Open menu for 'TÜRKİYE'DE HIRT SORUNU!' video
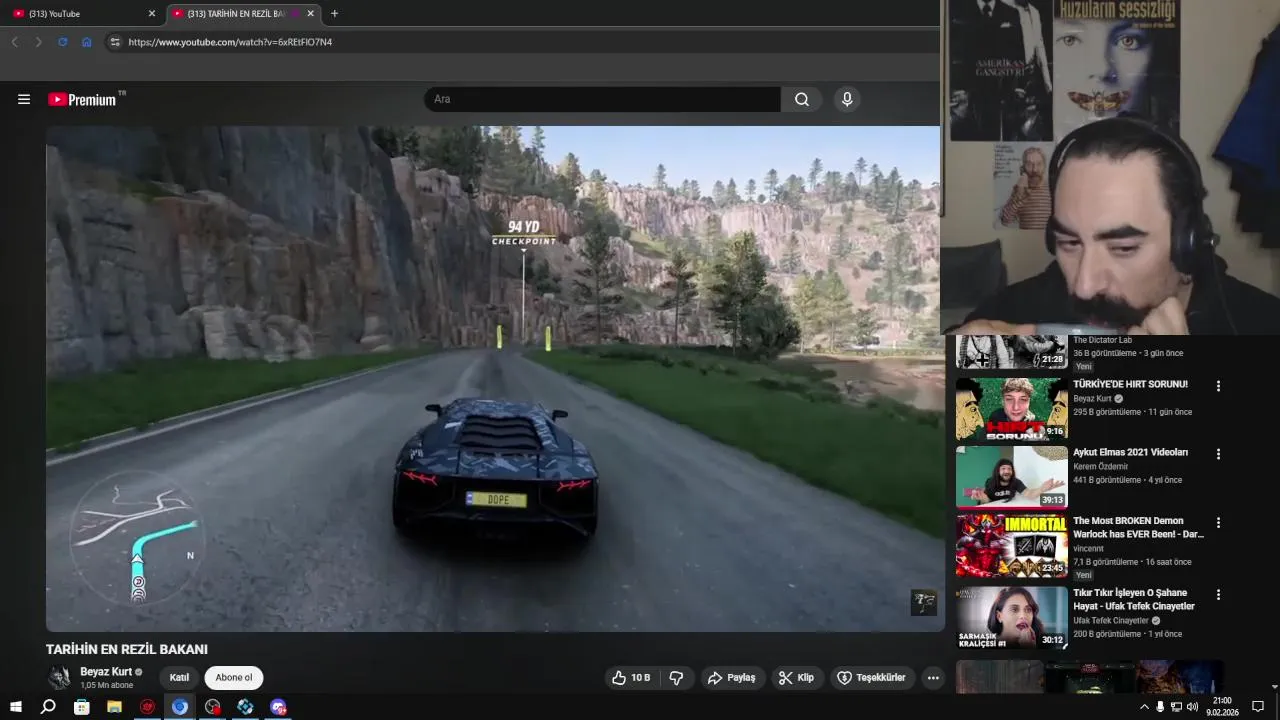This screenshot has height=720, width=1280. click(x=1218, y=386)
